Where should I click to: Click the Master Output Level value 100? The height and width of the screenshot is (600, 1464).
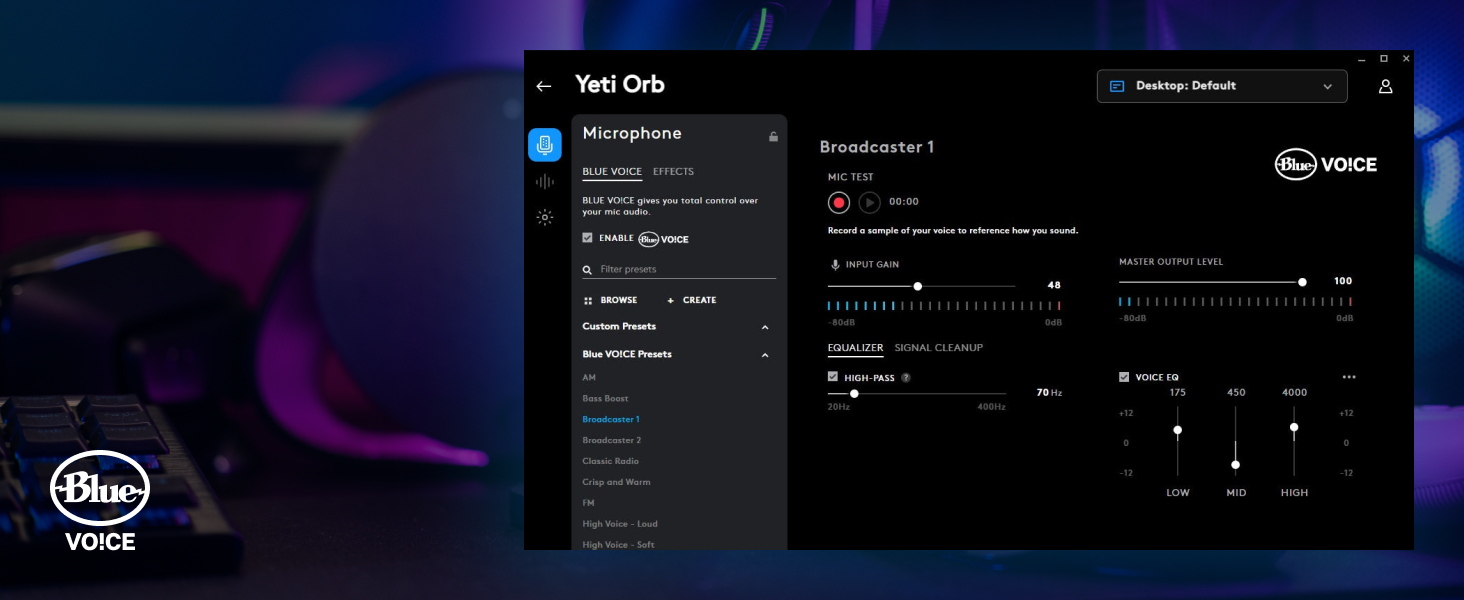1343,281
